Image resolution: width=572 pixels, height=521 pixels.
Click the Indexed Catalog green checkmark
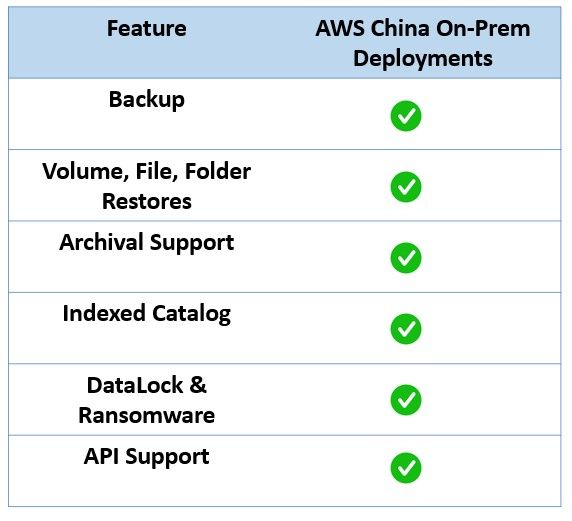[x=406, y=329]
